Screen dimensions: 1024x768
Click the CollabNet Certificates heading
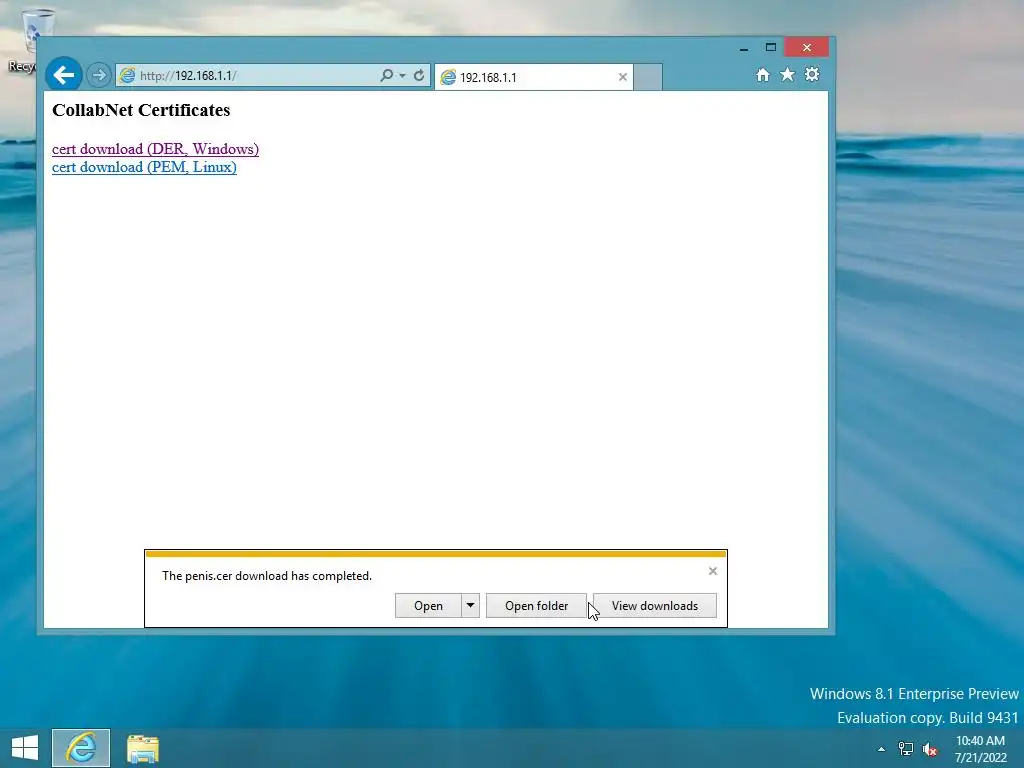tap(141, 110)
